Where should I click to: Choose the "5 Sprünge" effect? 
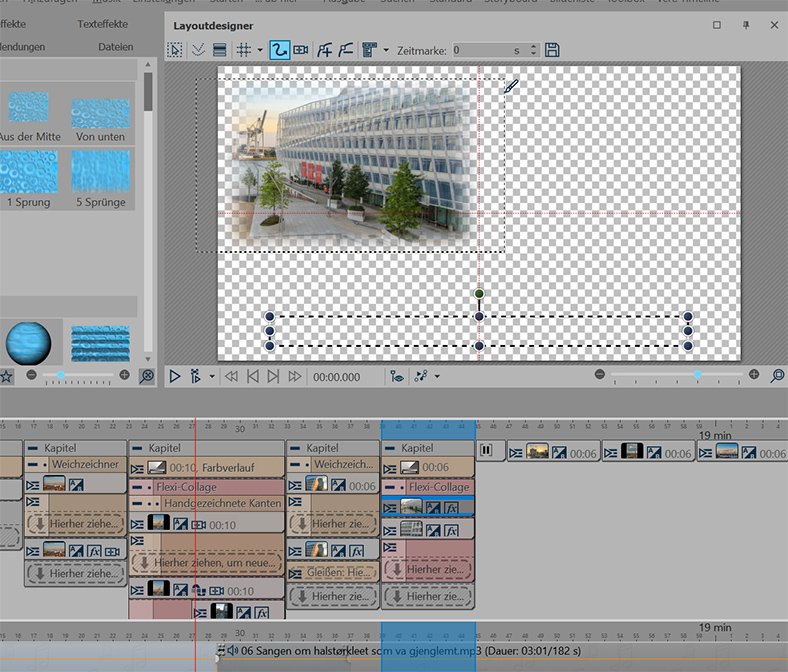click(100, 171)
